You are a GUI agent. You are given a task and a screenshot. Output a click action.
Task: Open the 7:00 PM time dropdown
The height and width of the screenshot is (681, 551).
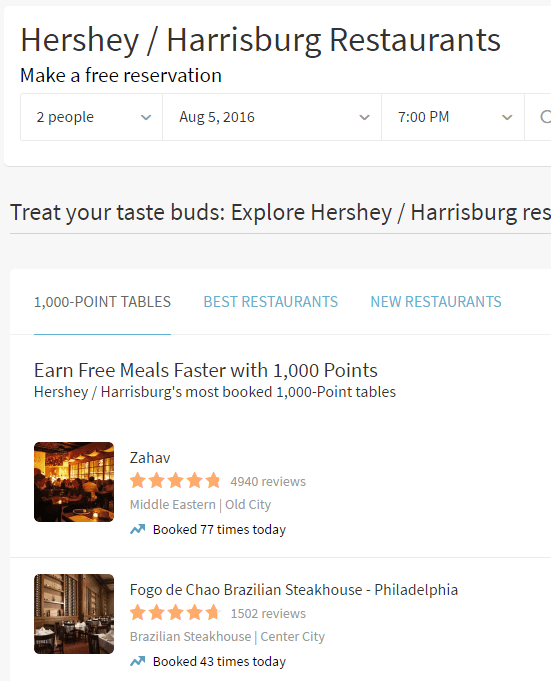click(x=453, y=117)
